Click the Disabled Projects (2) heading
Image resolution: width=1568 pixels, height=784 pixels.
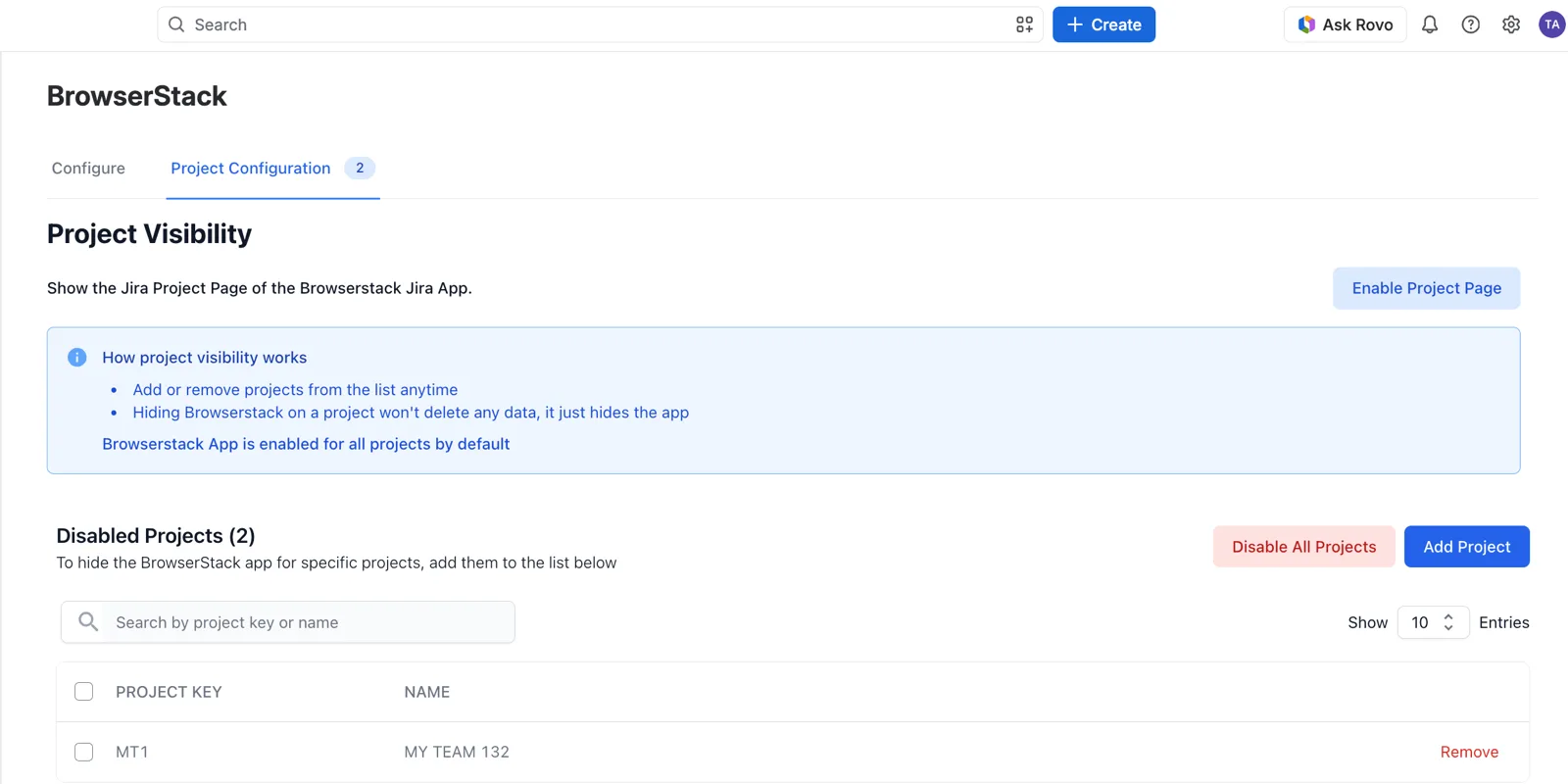pos(156,535)
